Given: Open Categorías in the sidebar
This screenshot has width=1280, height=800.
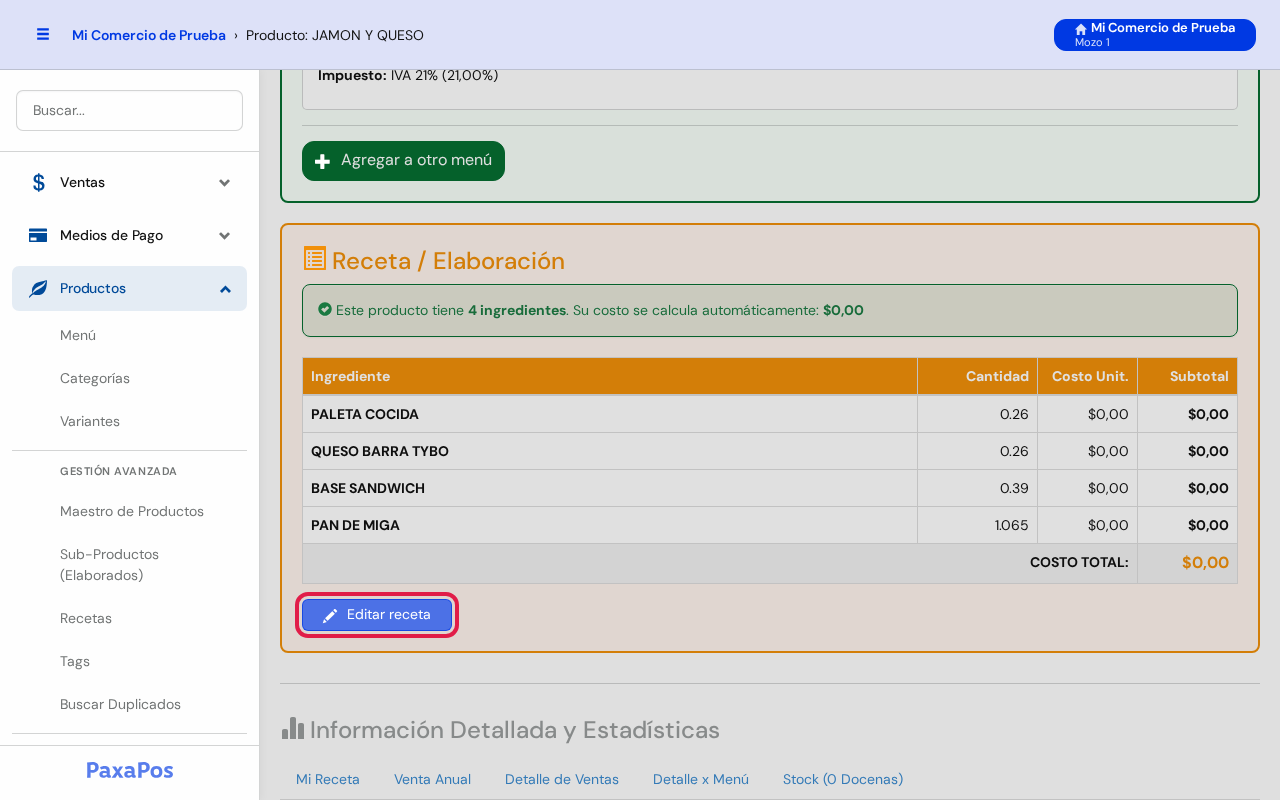Looking at the screenshot, I should coord(95,378).
